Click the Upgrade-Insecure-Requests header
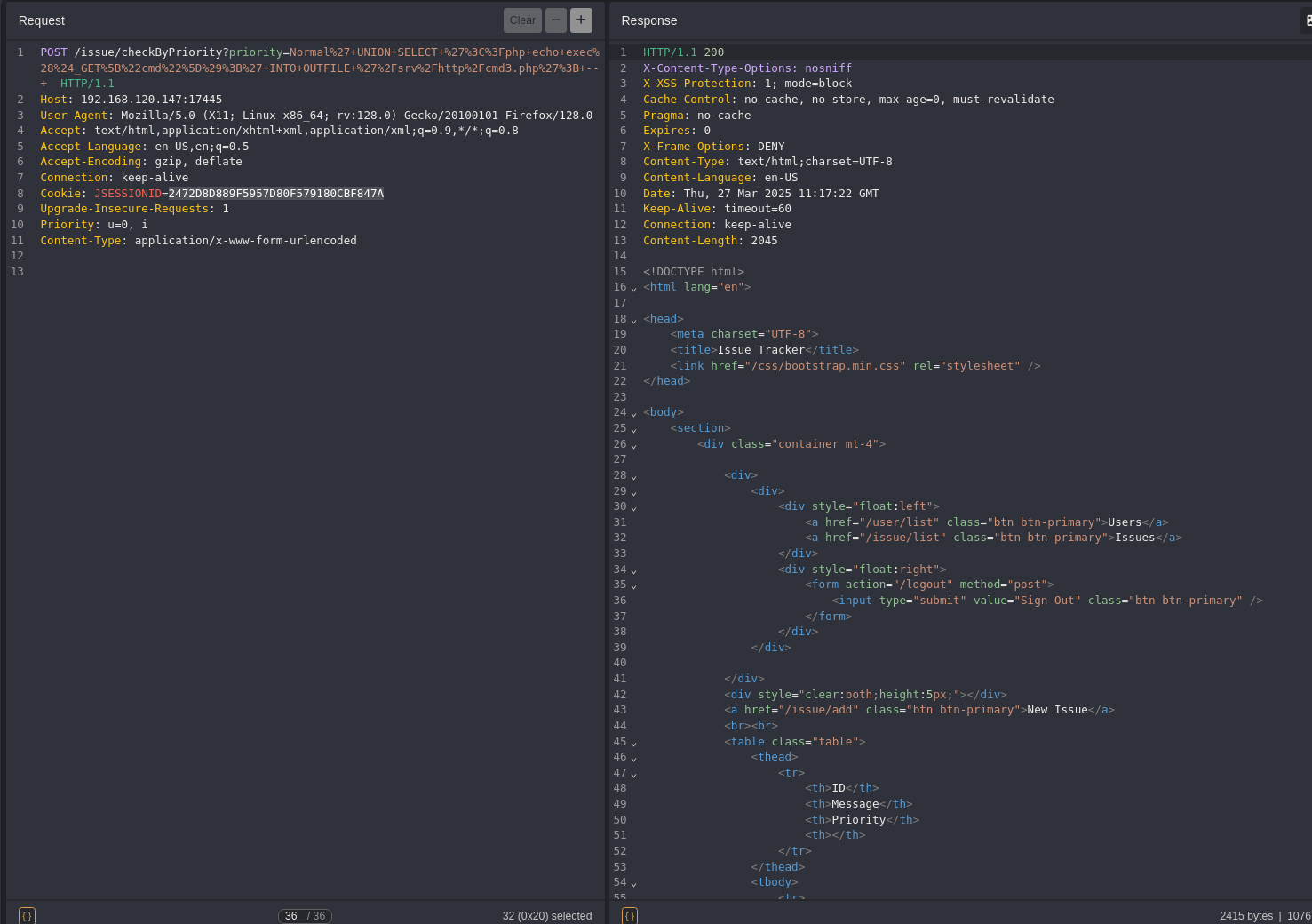The width and height of the screenshot is (1312, 924). tap(134, 209)
